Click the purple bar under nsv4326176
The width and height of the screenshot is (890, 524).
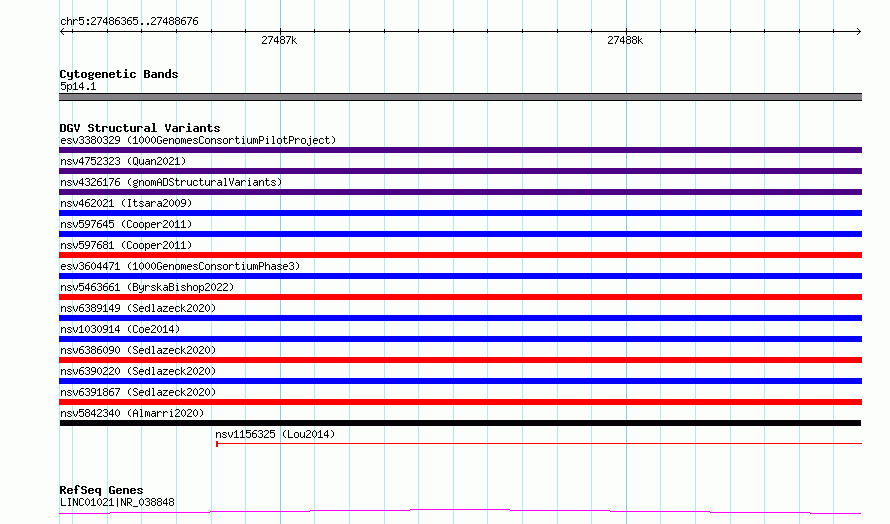pos(460,192)
